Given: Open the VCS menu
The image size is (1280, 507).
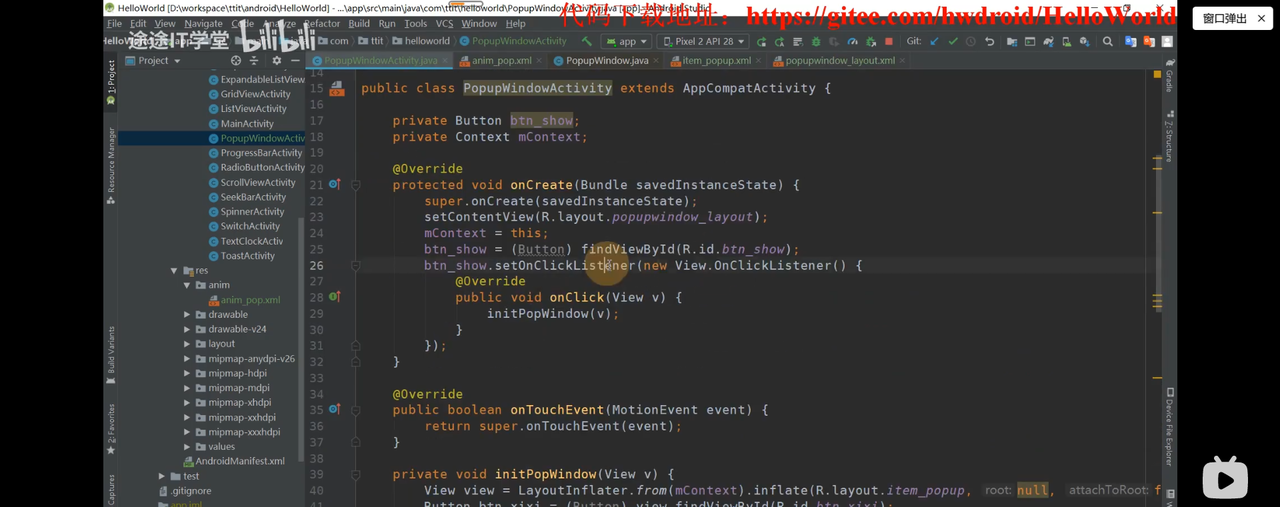Looking at the screenshot, I should pyautogui.click(x=444, y=24).
